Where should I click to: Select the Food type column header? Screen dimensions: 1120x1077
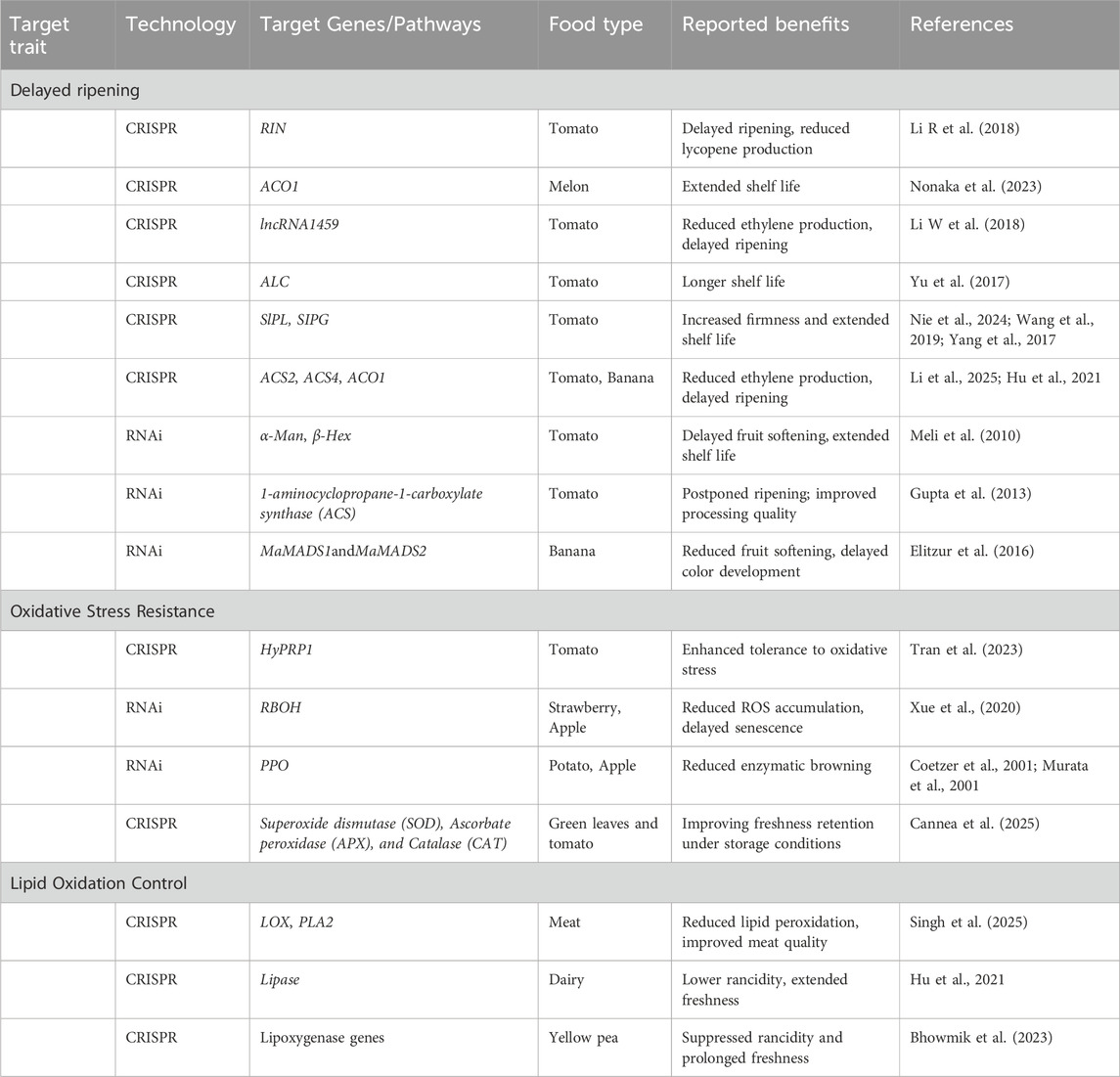[x=595, y=25]
